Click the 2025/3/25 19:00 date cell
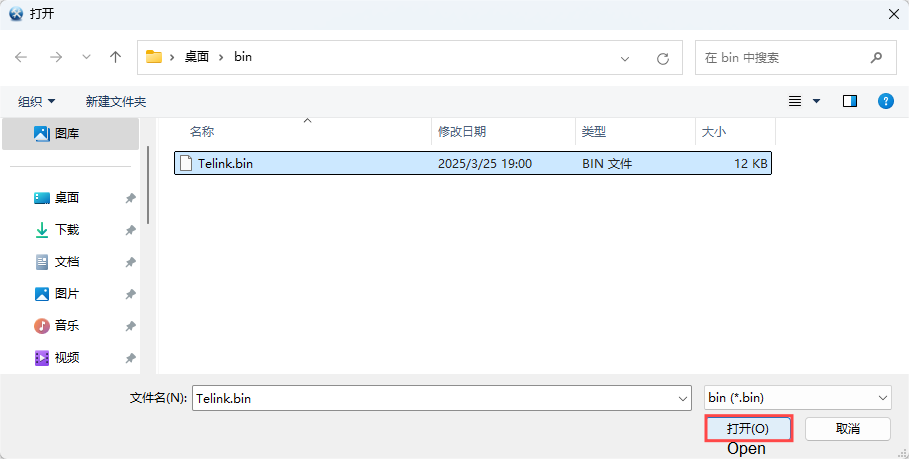 click(x=485, y=163)
